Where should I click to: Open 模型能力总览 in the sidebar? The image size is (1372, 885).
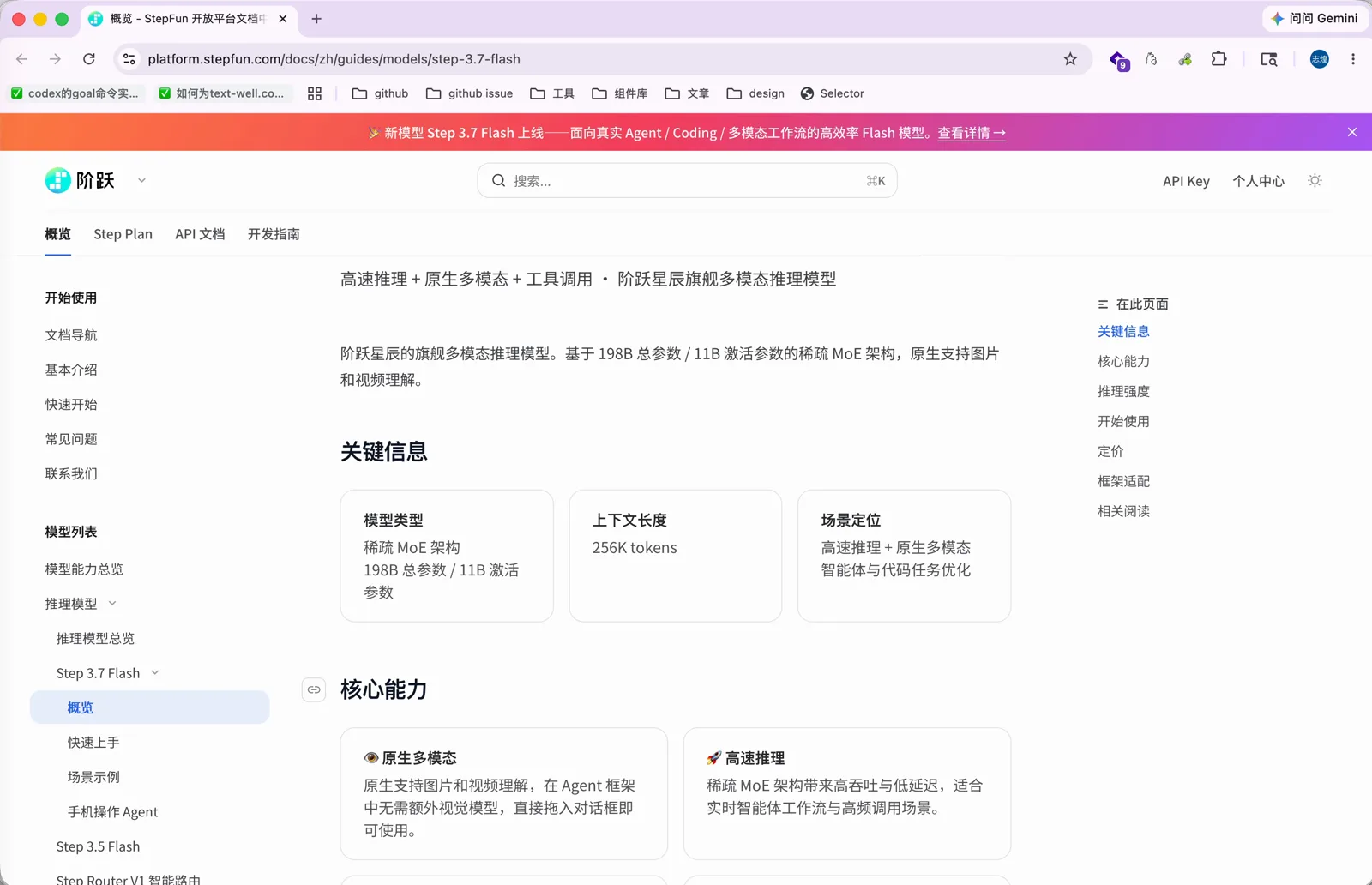[x=84, y=569]
